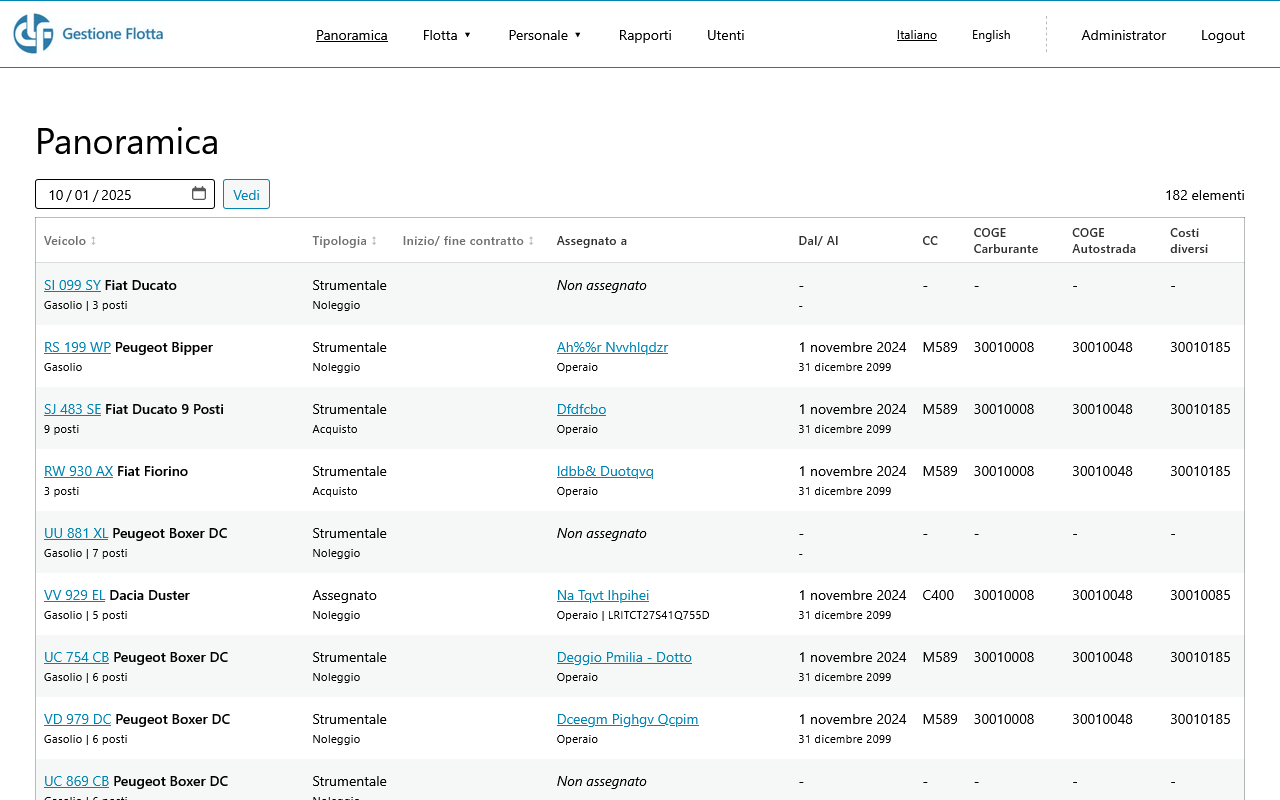Screen dimensions: 1280x800
Task: Expand the Personale dropdown menu
Action: click(x=545, y=35)
